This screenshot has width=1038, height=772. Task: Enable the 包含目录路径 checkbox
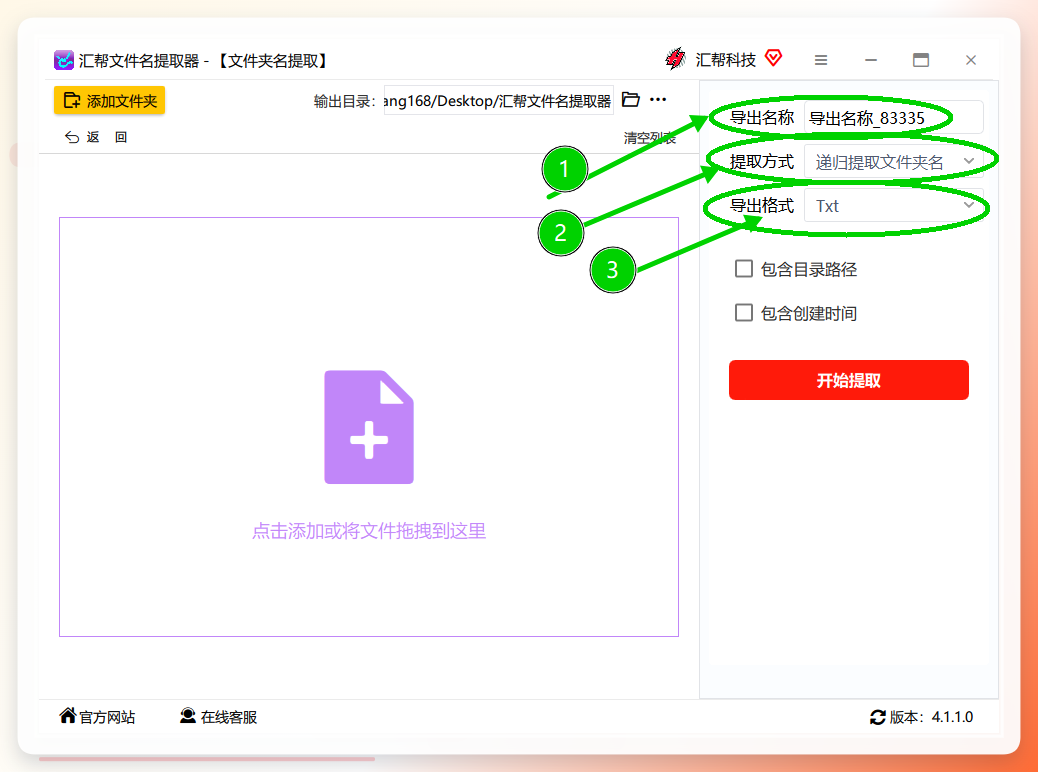coord(744,269)
